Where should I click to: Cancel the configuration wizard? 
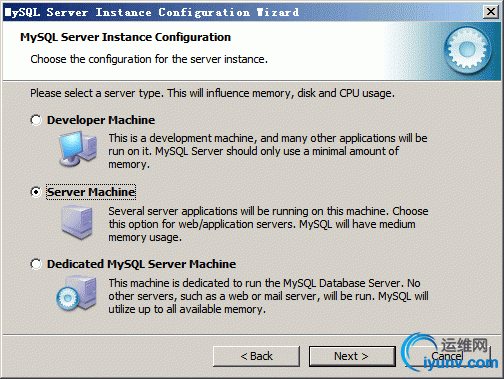[x=448, y=356]
